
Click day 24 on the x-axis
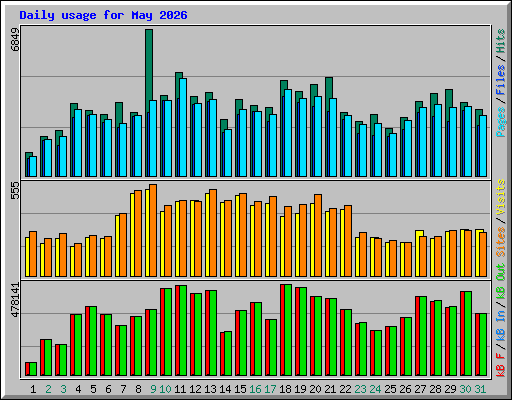click(x=375, y=389)
